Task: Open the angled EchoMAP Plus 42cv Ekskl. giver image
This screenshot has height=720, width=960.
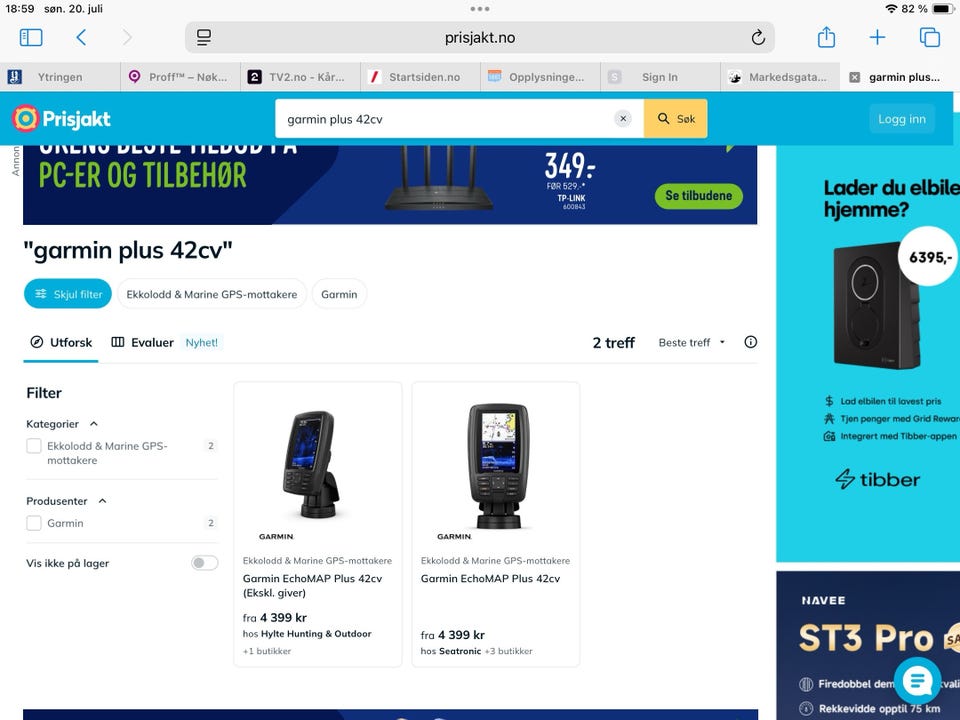Action: 311,465
